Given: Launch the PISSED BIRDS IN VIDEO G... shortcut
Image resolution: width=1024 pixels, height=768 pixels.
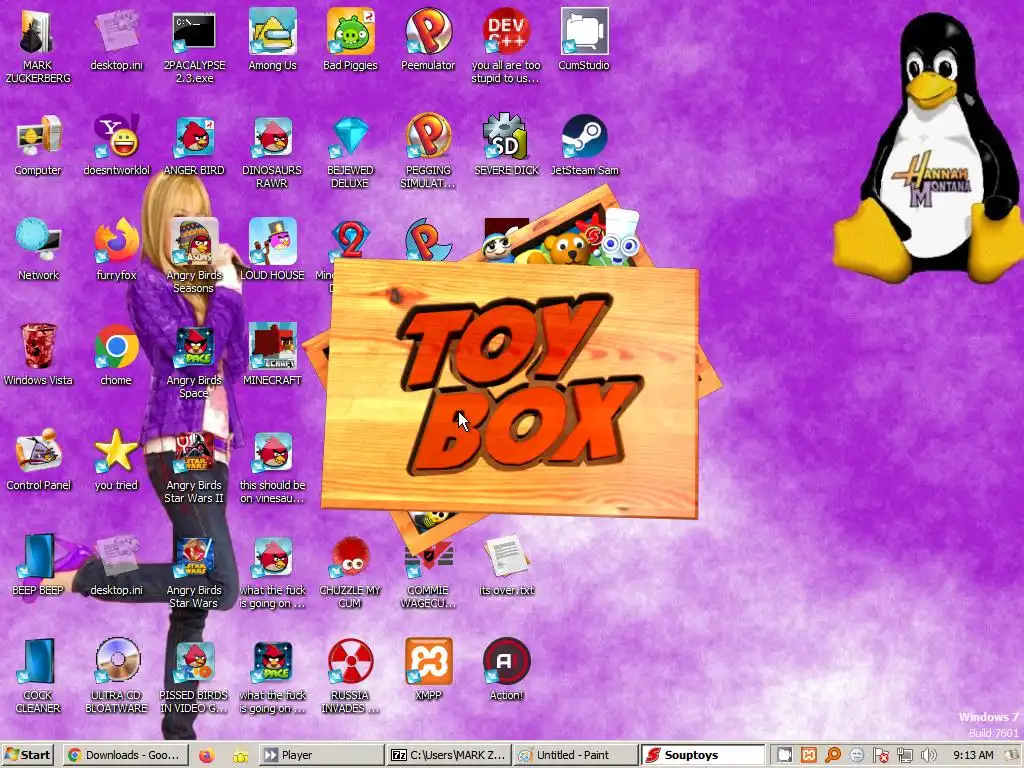Looking at the screenshot, I should [194, 662].
